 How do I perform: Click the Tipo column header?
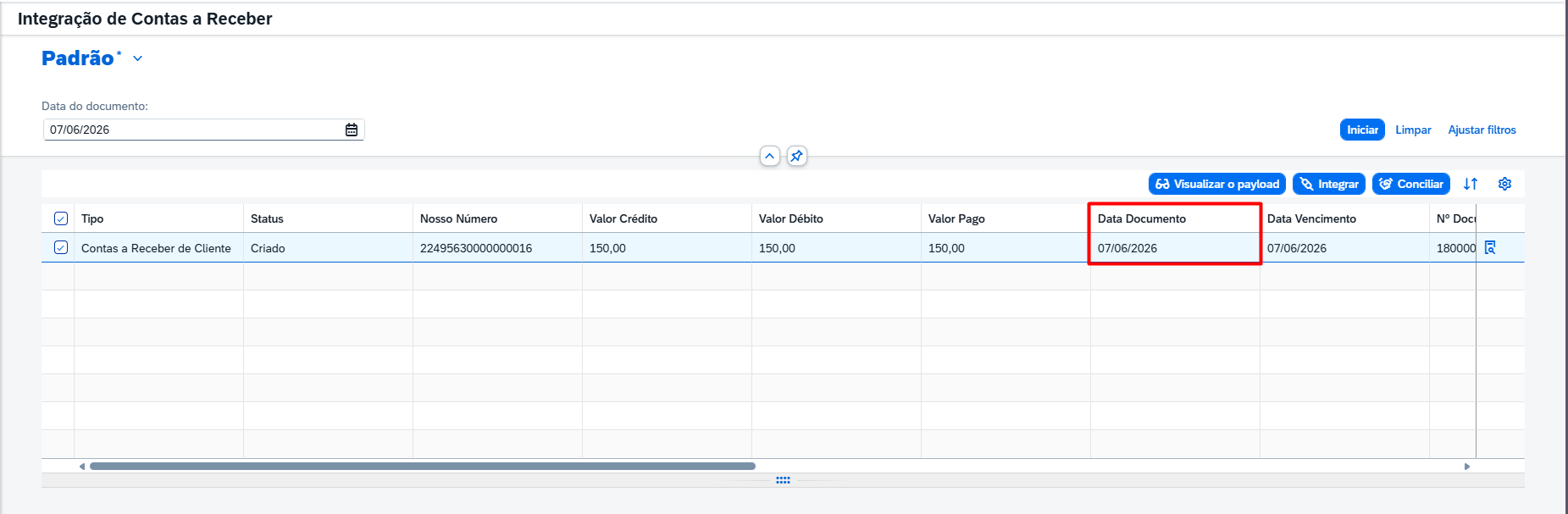(158, 218)
